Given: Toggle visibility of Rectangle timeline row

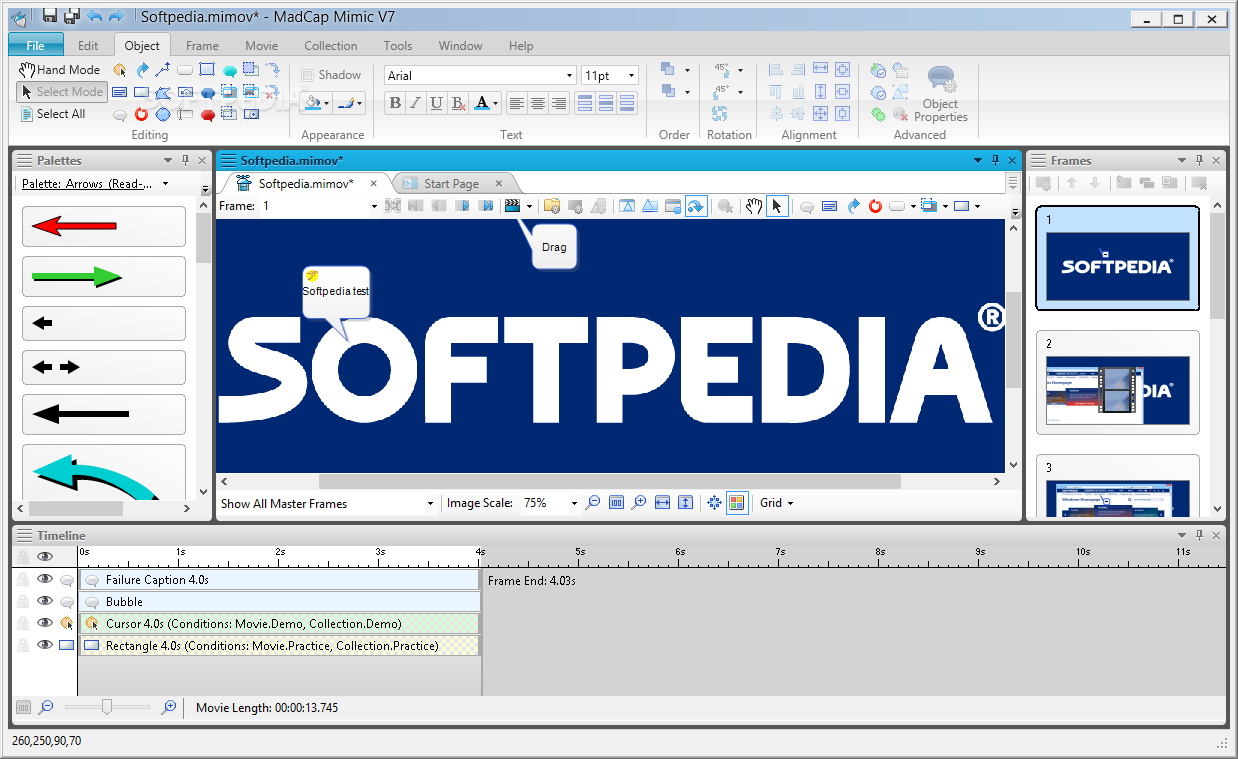Looking at the screenshot, I should pyautogui.click(x=44, y=645).
